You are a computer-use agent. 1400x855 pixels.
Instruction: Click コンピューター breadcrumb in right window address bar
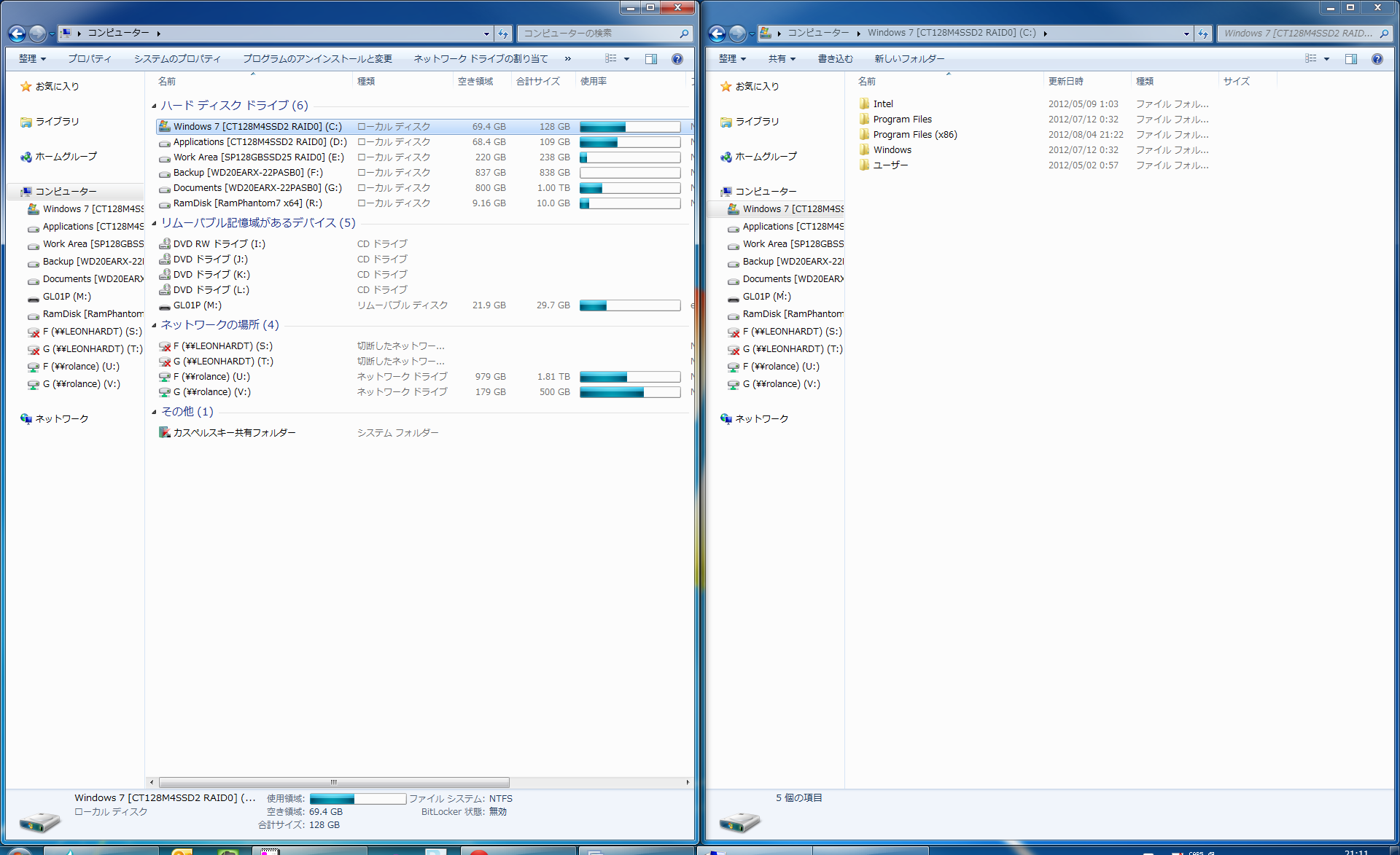pos(818,33)
